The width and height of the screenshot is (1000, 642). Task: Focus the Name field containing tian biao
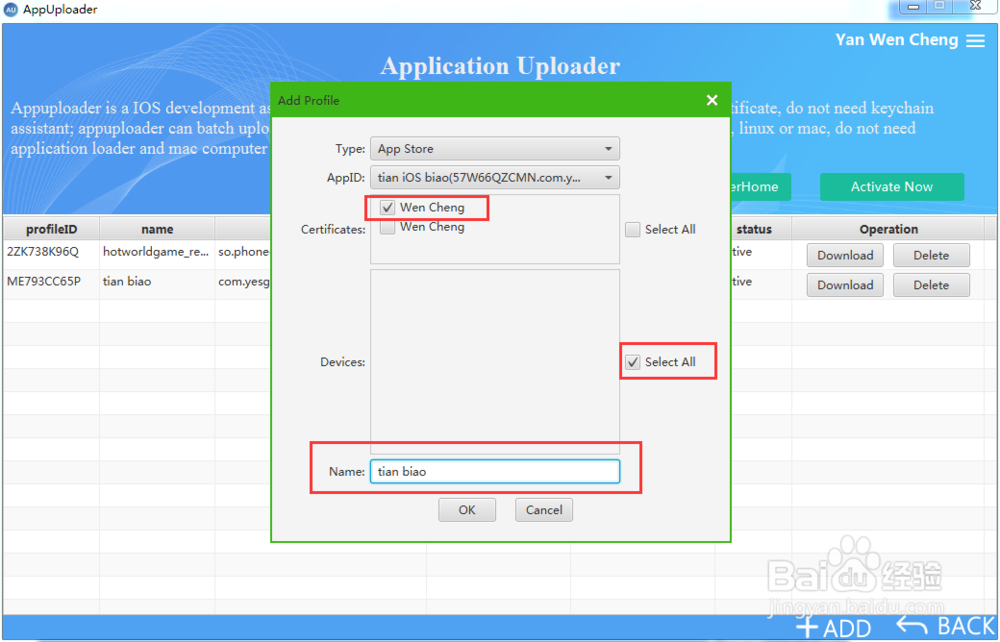(495, 472)
